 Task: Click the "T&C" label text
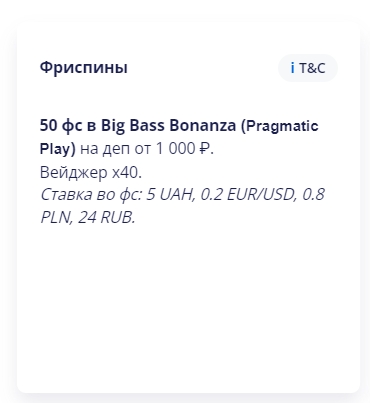[x=312, y=68]
